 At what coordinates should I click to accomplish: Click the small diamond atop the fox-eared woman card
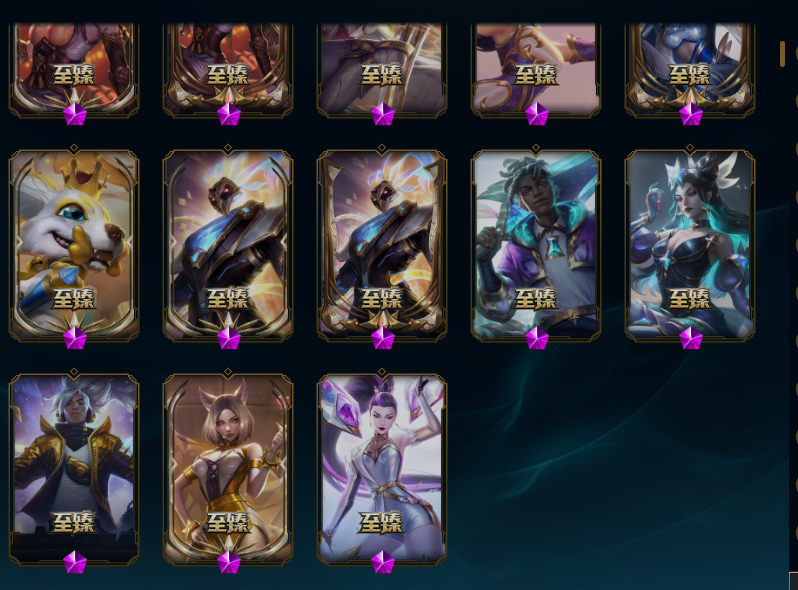(x=228, y=372)
